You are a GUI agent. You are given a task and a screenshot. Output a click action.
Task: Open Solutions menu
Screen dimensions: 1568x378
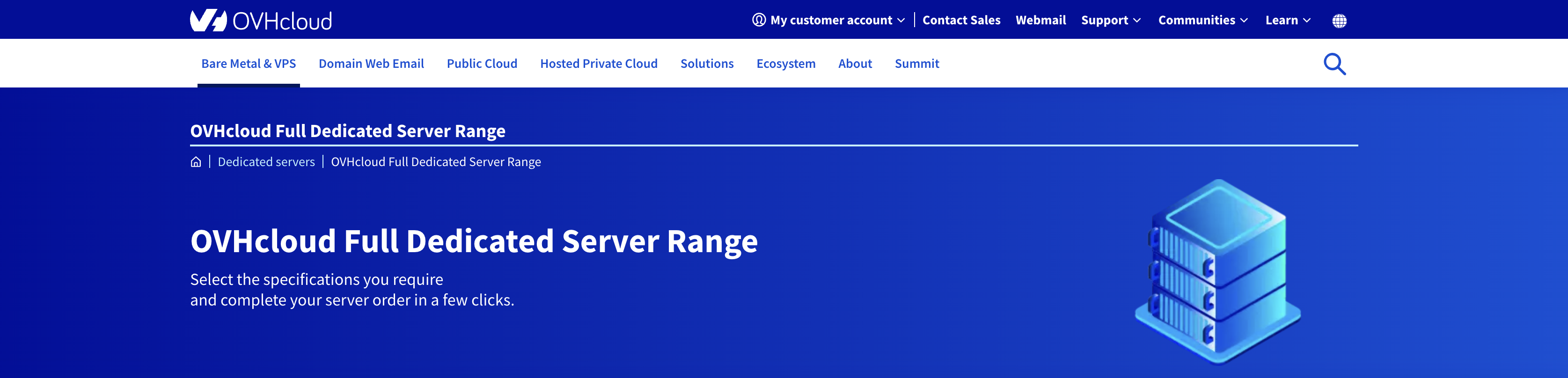(x=707, y=63)
